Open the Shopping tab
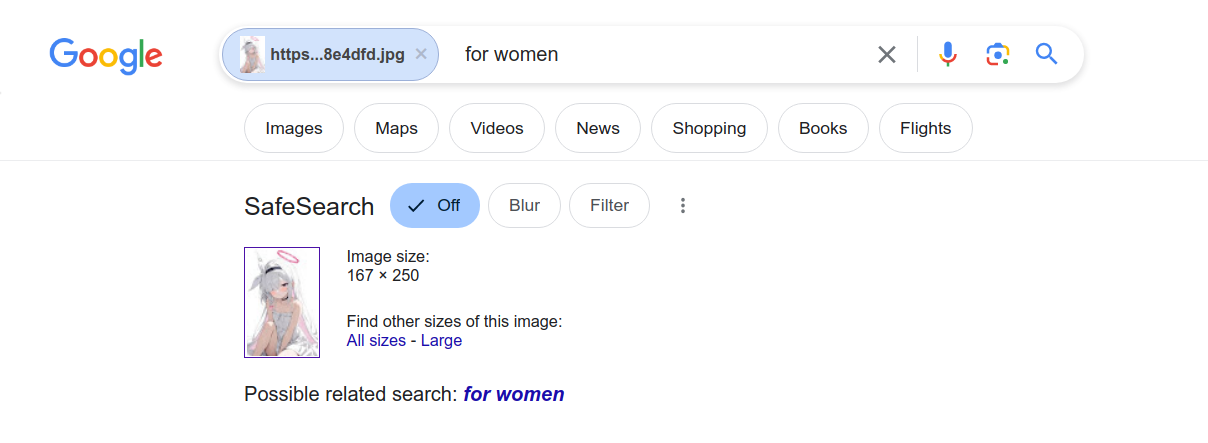1208x443 pixels. pyautogui.click(x=709, y=128)
